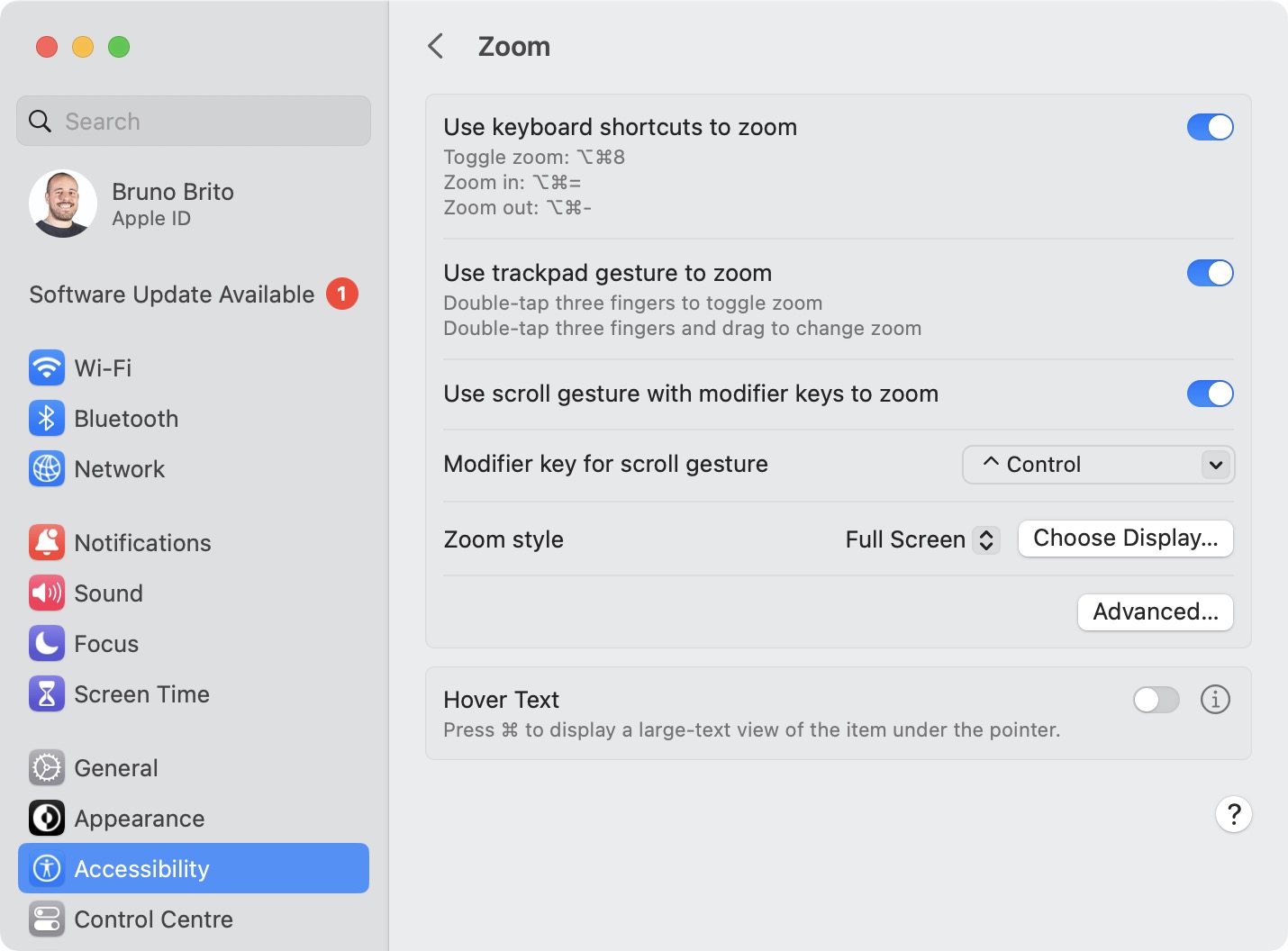The height and width of the screenshot is (951, 1288).
Task: Open Advanced zoom options
Action: 1155,612
